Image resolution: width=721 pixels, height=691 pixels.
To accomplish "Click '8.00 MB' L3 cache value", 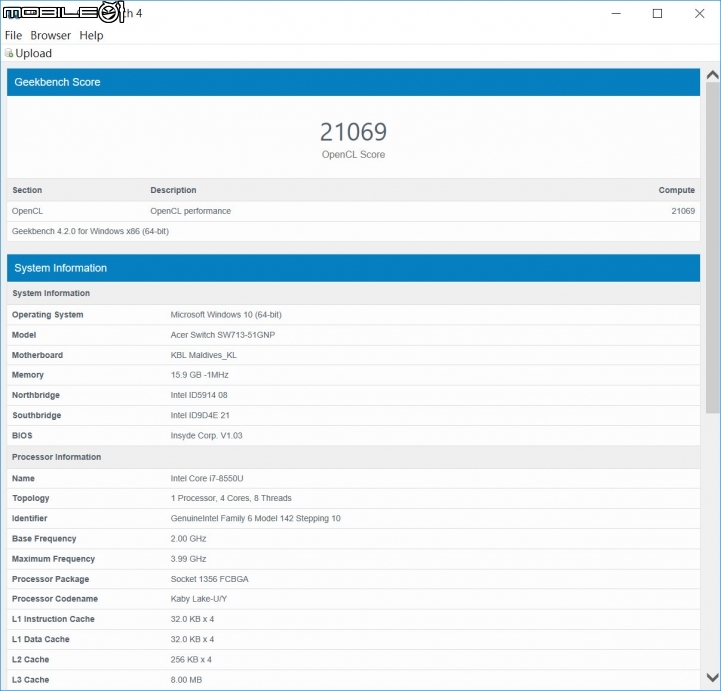I will (x=186, y=680).
